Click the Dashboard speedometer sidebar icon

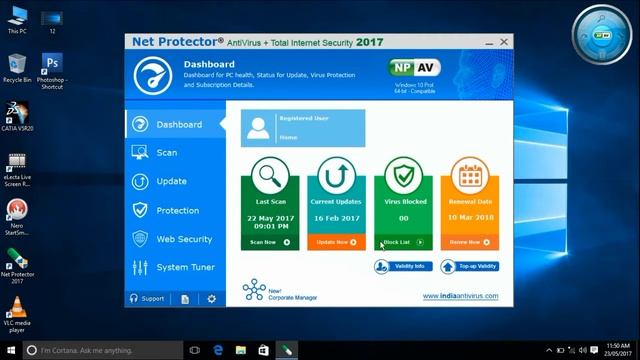140,124
